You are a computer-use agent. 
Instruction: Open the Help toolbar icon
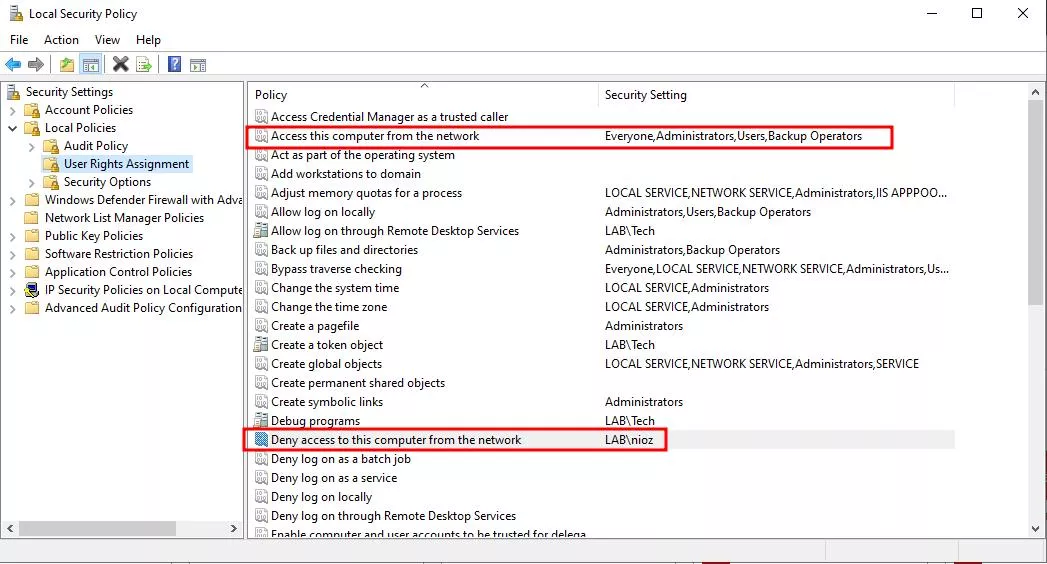click(174, 65)
